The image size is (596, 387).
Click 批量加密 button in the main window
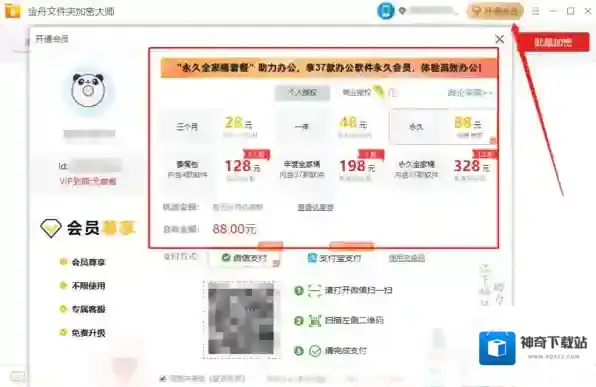click(x=553, y=42)
